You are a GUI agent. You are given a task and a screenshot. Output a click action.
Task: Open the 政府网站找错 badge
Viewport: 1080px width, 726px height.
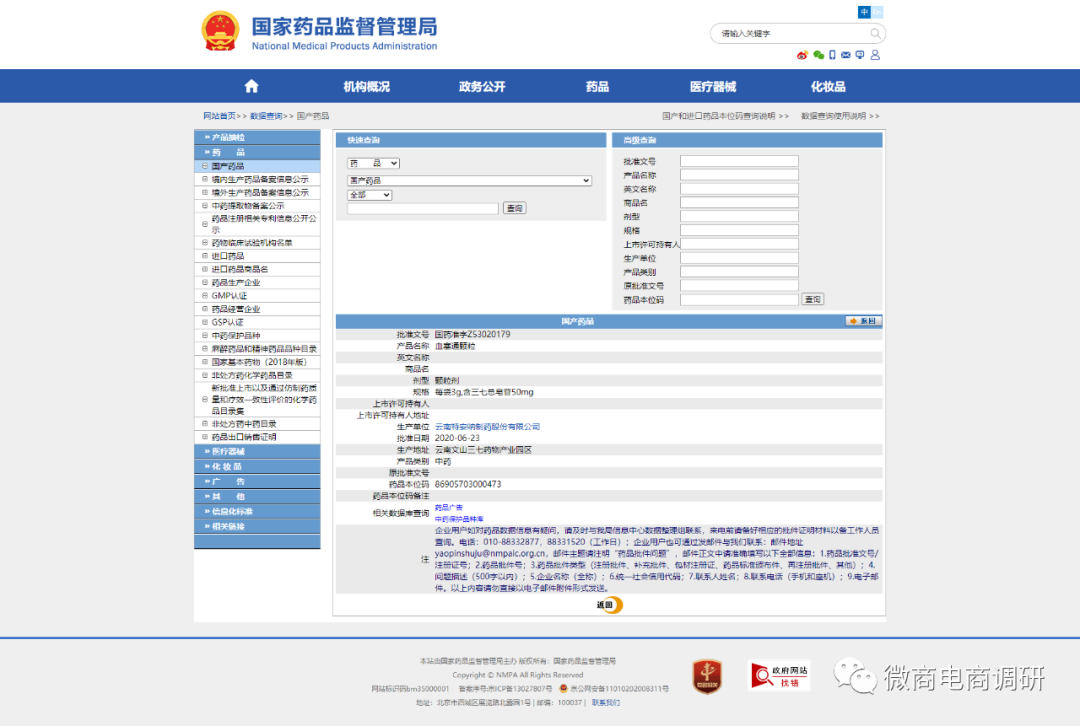coord(779,675)
